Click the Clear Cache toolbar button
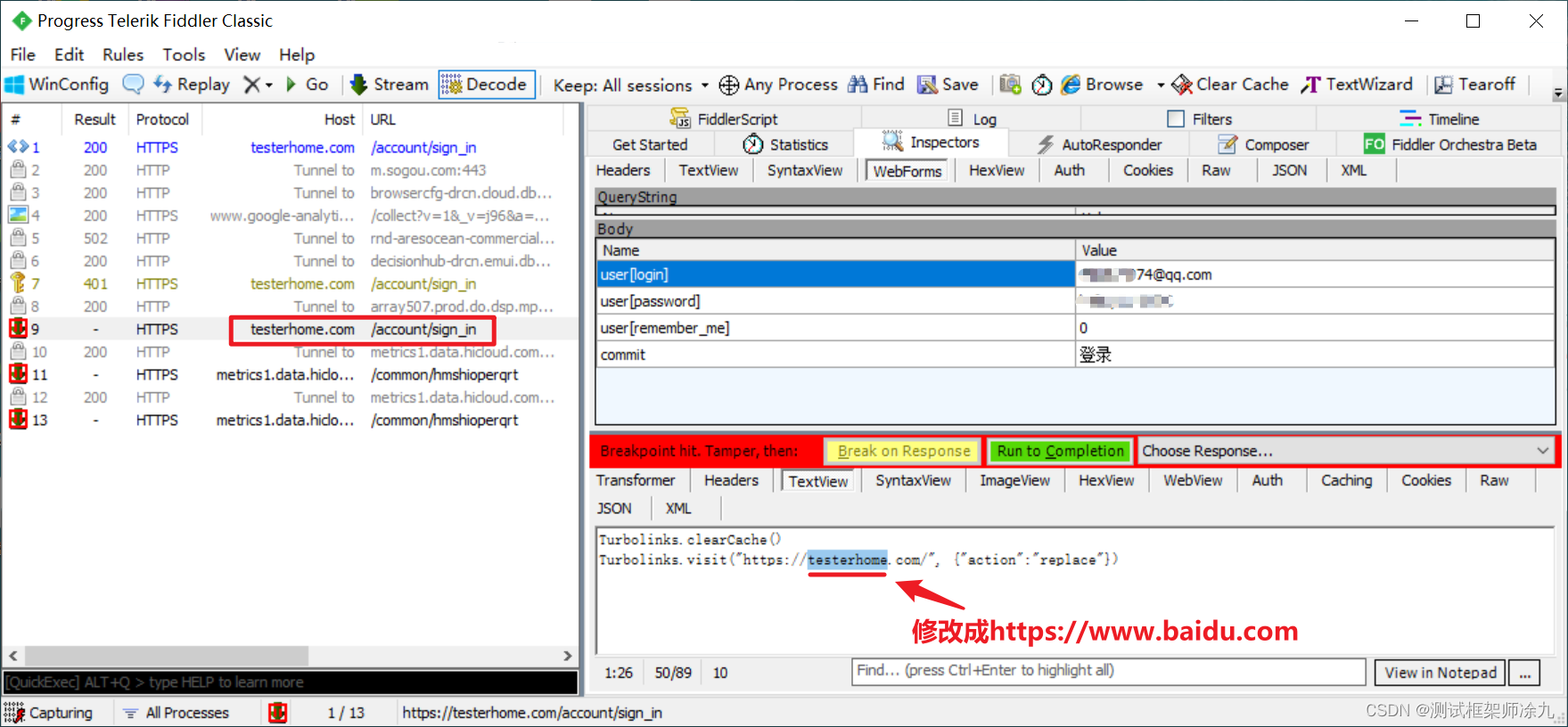 tap(1230, 85)
